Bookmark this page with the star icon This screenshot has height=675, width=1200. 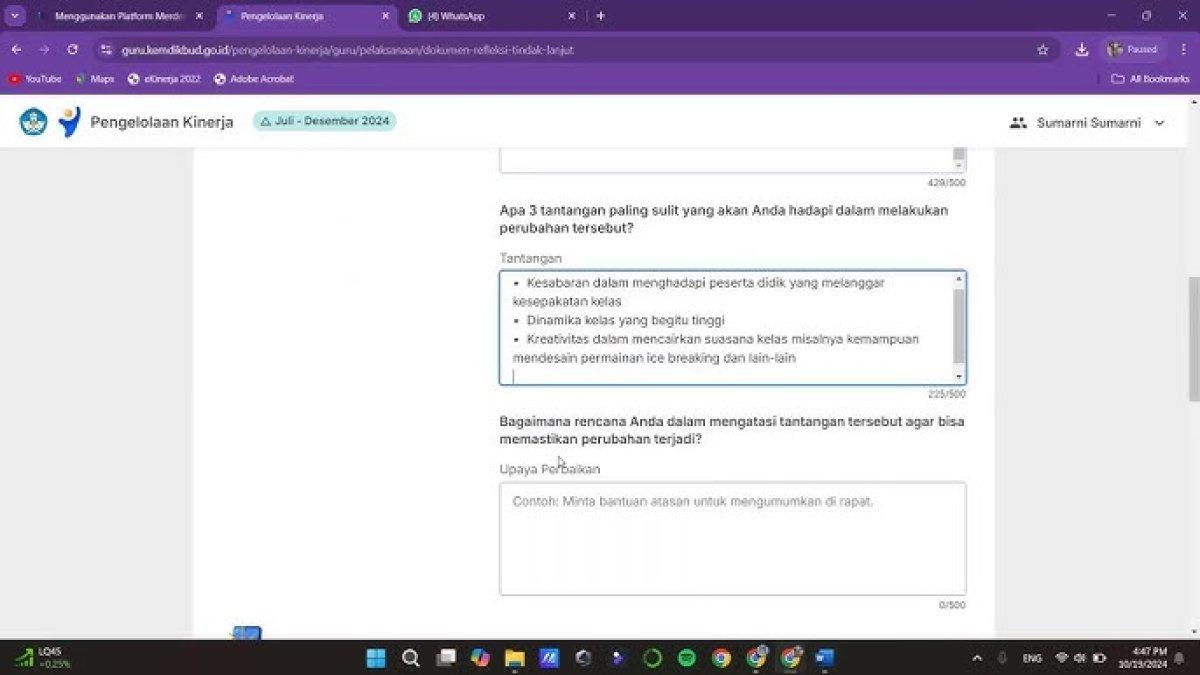click(1043, 49)
